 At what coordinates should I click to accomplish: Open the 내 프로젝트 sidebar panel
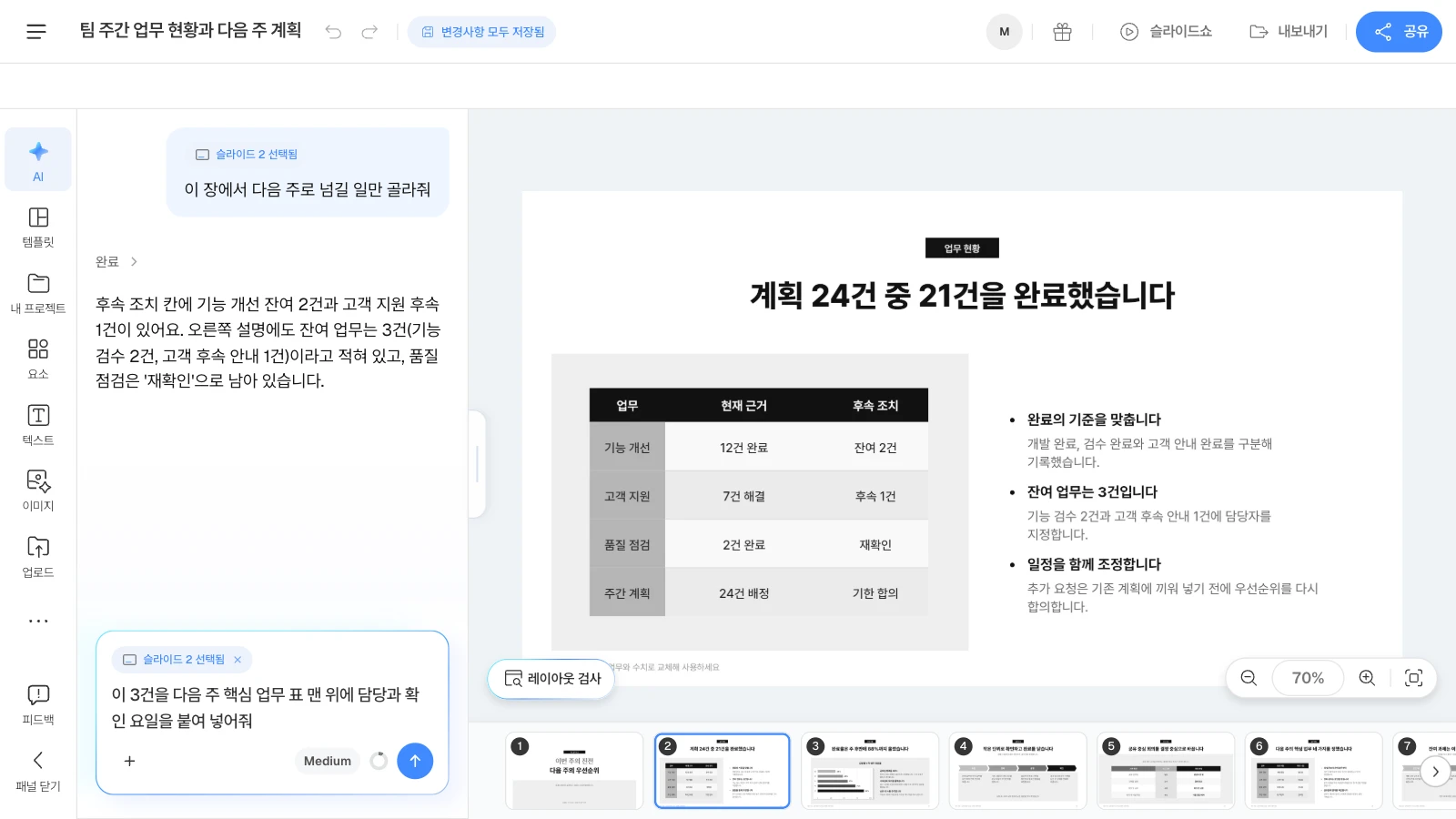[38, 293]
